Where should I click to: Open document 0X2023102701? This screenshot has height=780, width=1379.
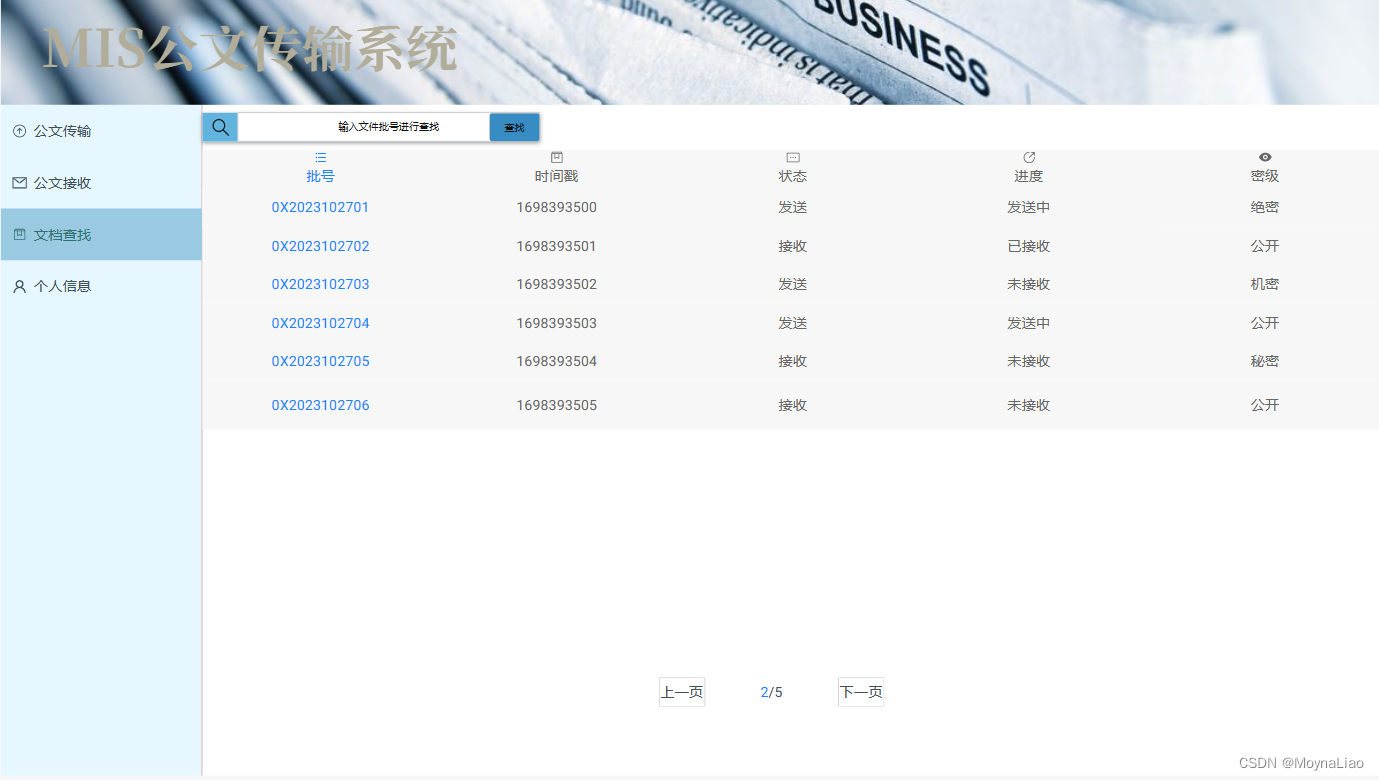tap(320, 207)
